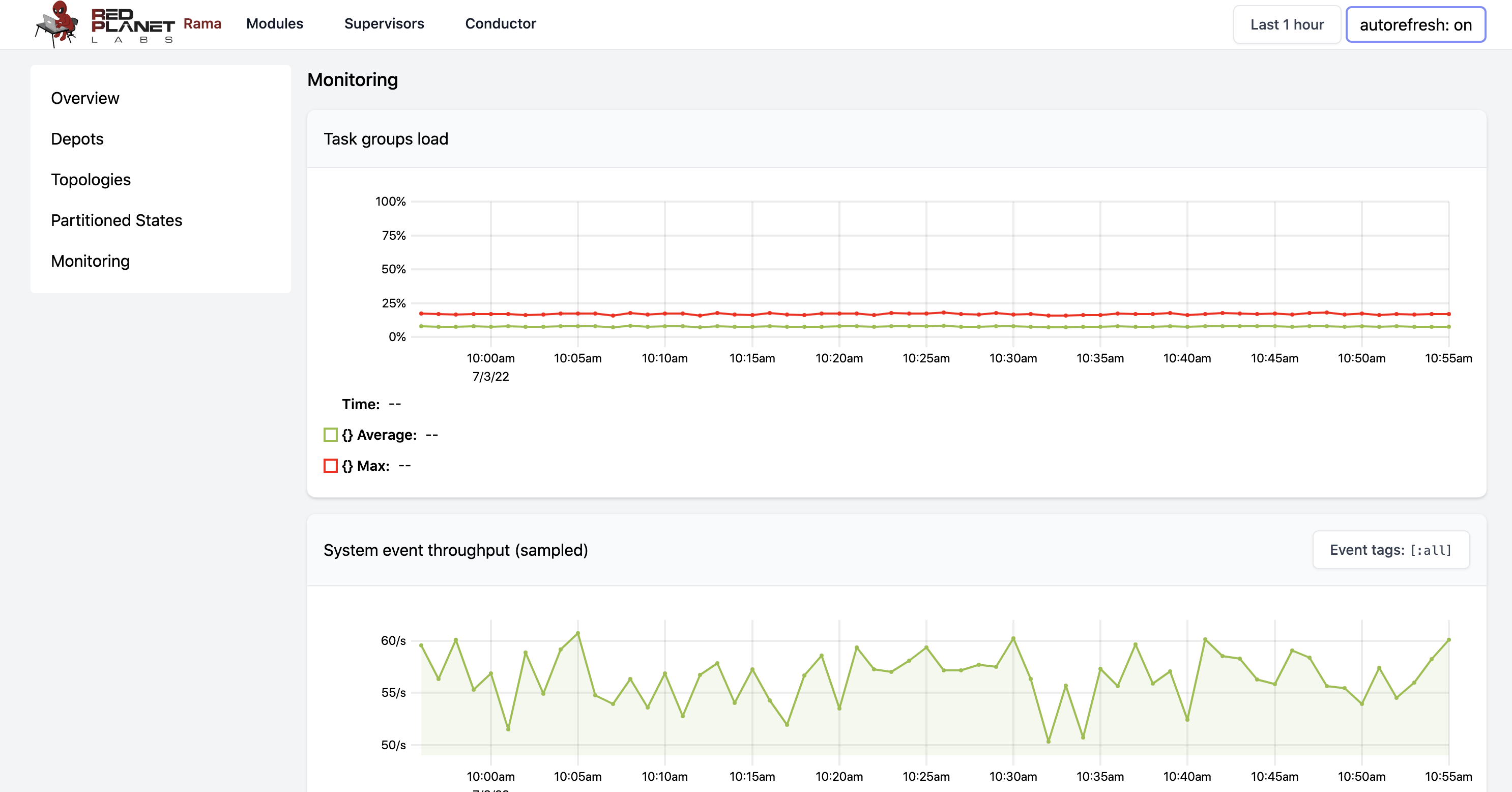The height and width of the screenshot is (792, 1512).
Task: Select Overview in the sidebar
Action: tap(85, 98)
